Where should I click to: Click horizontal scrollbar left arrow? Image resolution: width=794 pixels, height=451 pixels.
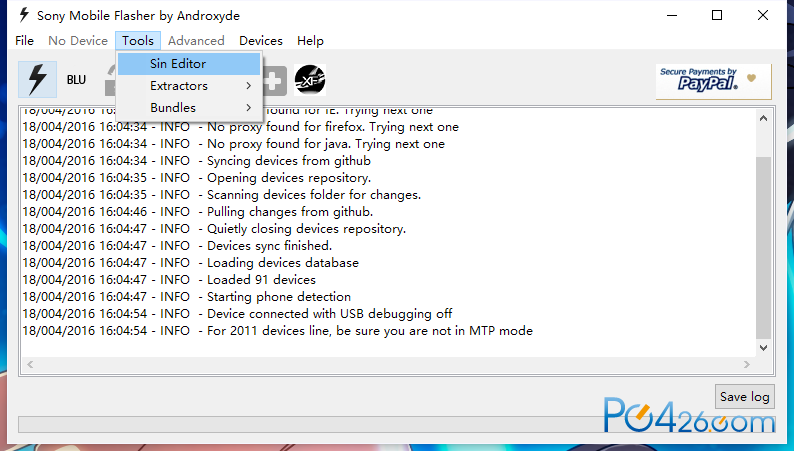pyautogui.click(x=30, y=364)
